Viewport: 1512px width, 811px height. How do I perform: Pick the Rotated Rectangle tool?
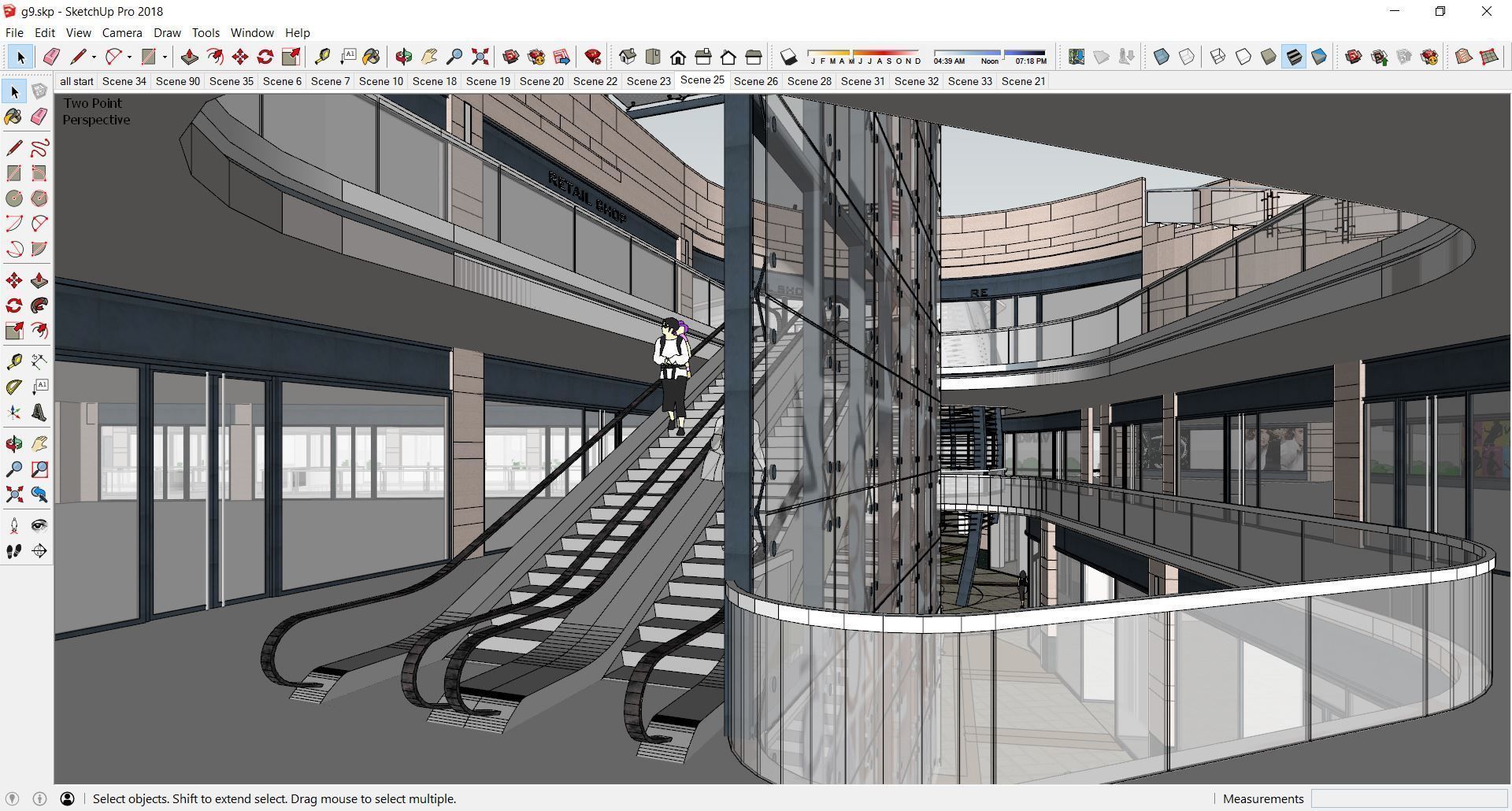39,173
